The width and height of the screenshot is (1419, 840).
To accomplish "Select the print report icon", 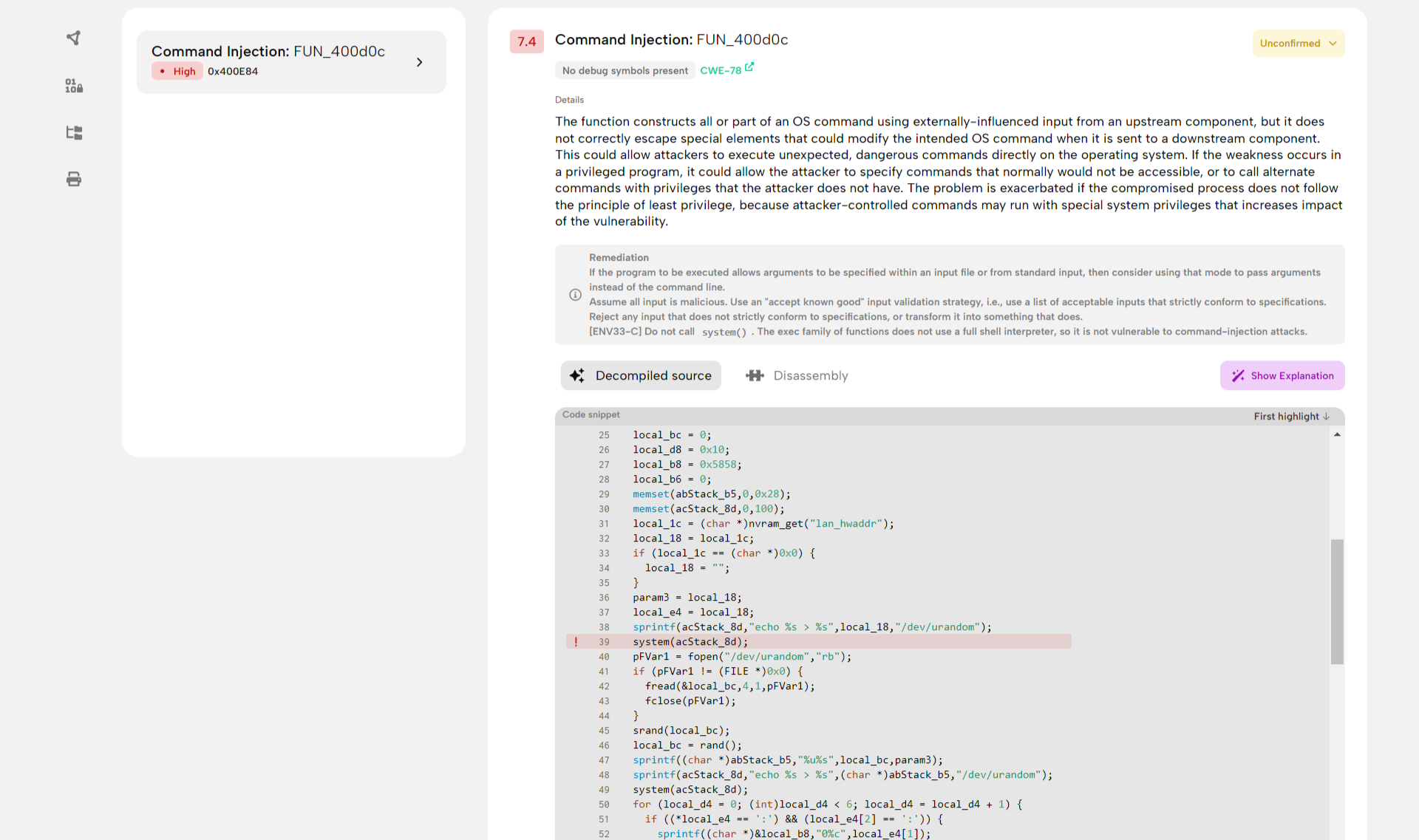I will 73,179.
